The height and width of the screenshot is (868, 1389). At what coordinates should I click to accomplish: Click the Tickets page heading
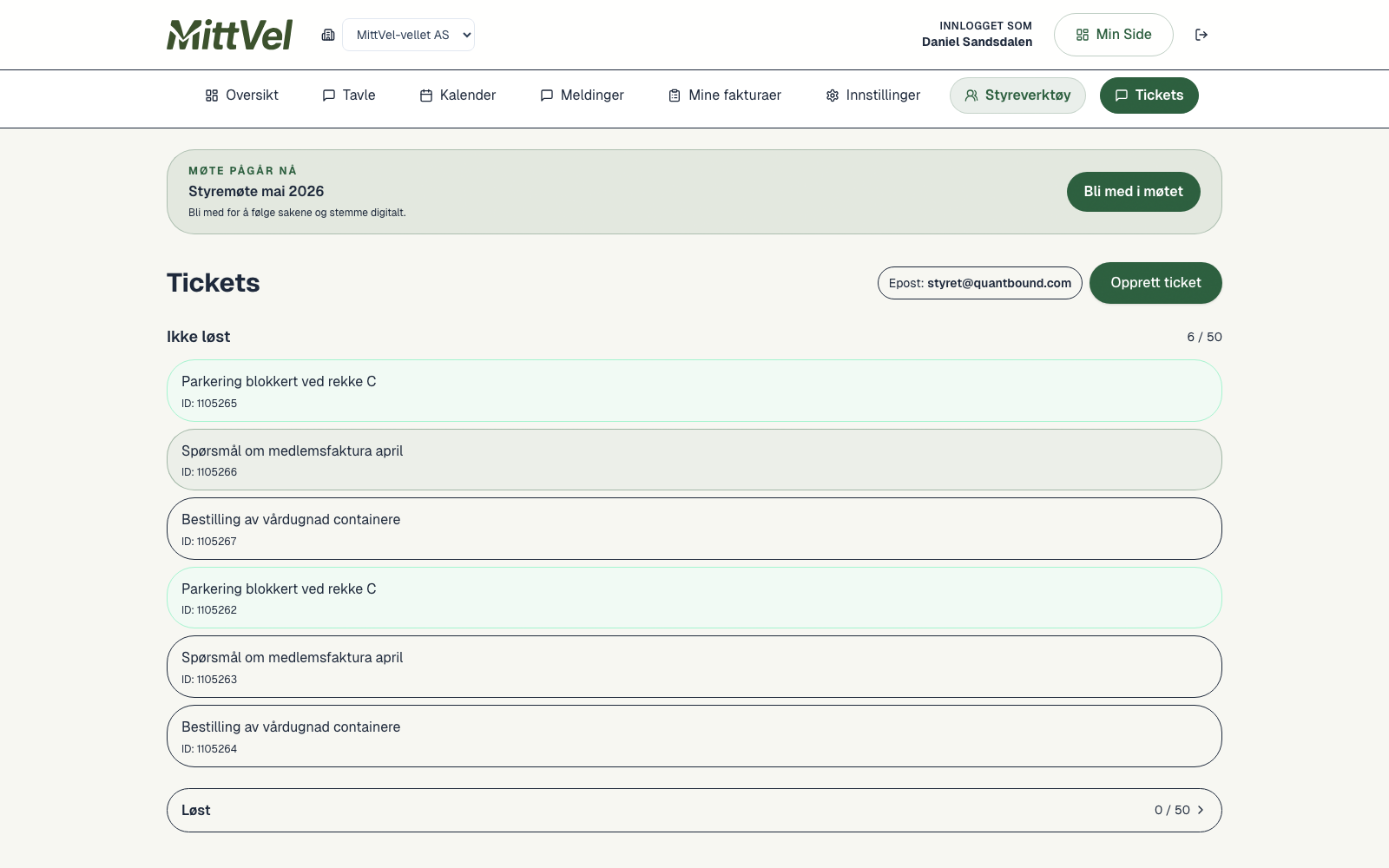[214, 283]
